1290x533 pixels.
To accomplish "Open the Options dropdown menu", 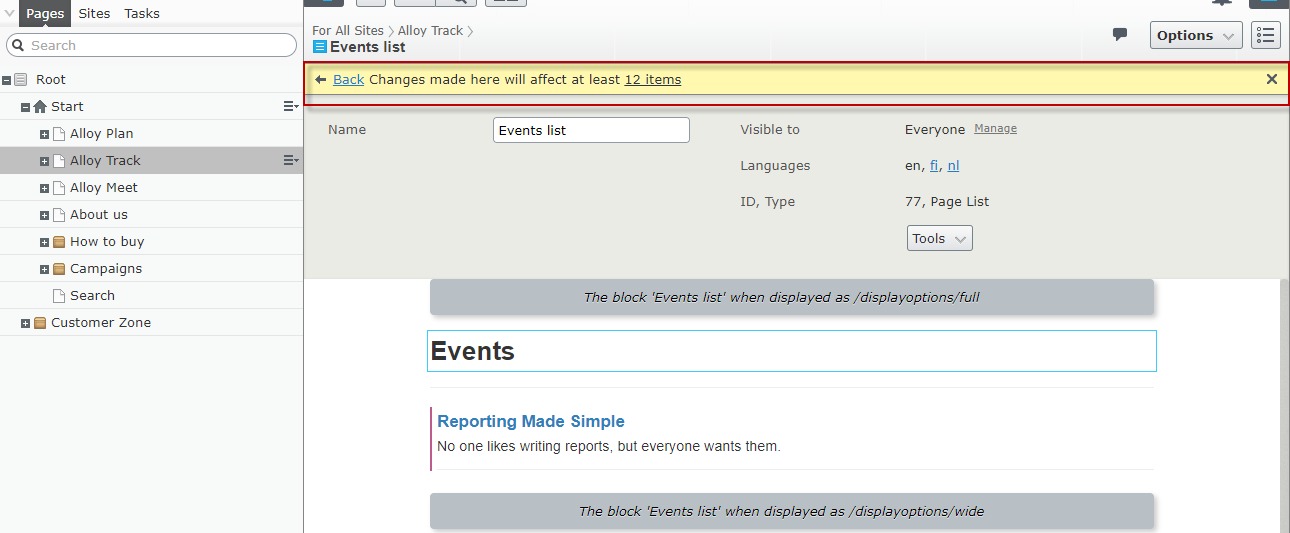I will pyautogui.click(x=1195, y=35).
